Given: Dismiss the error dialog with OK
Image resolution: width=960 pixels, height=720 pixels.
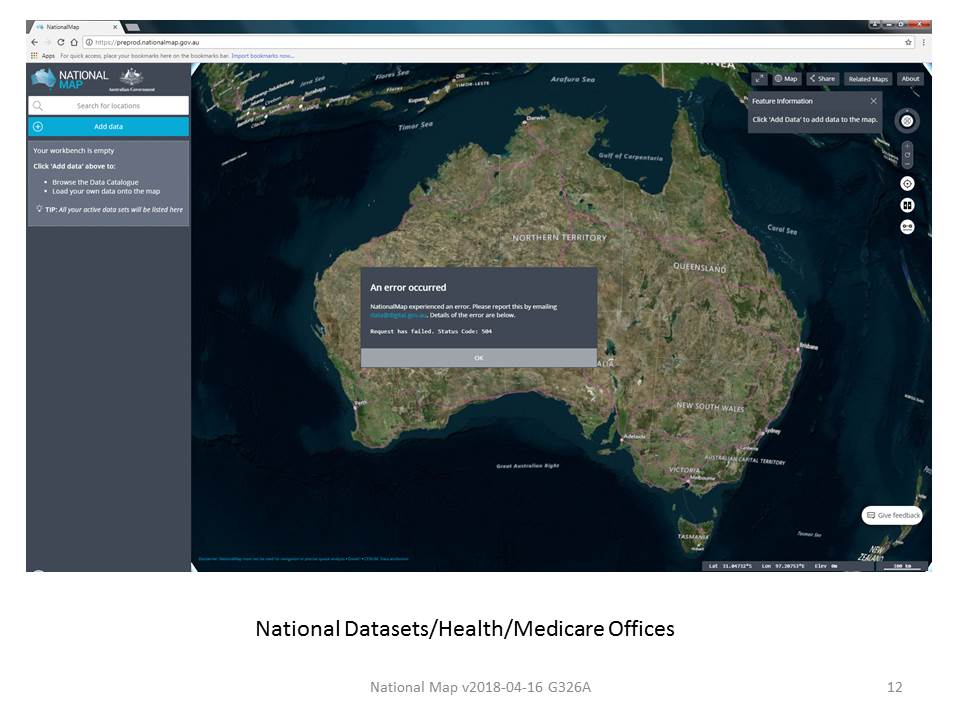Looking at the screenshot, I should (x=479, y=358).
